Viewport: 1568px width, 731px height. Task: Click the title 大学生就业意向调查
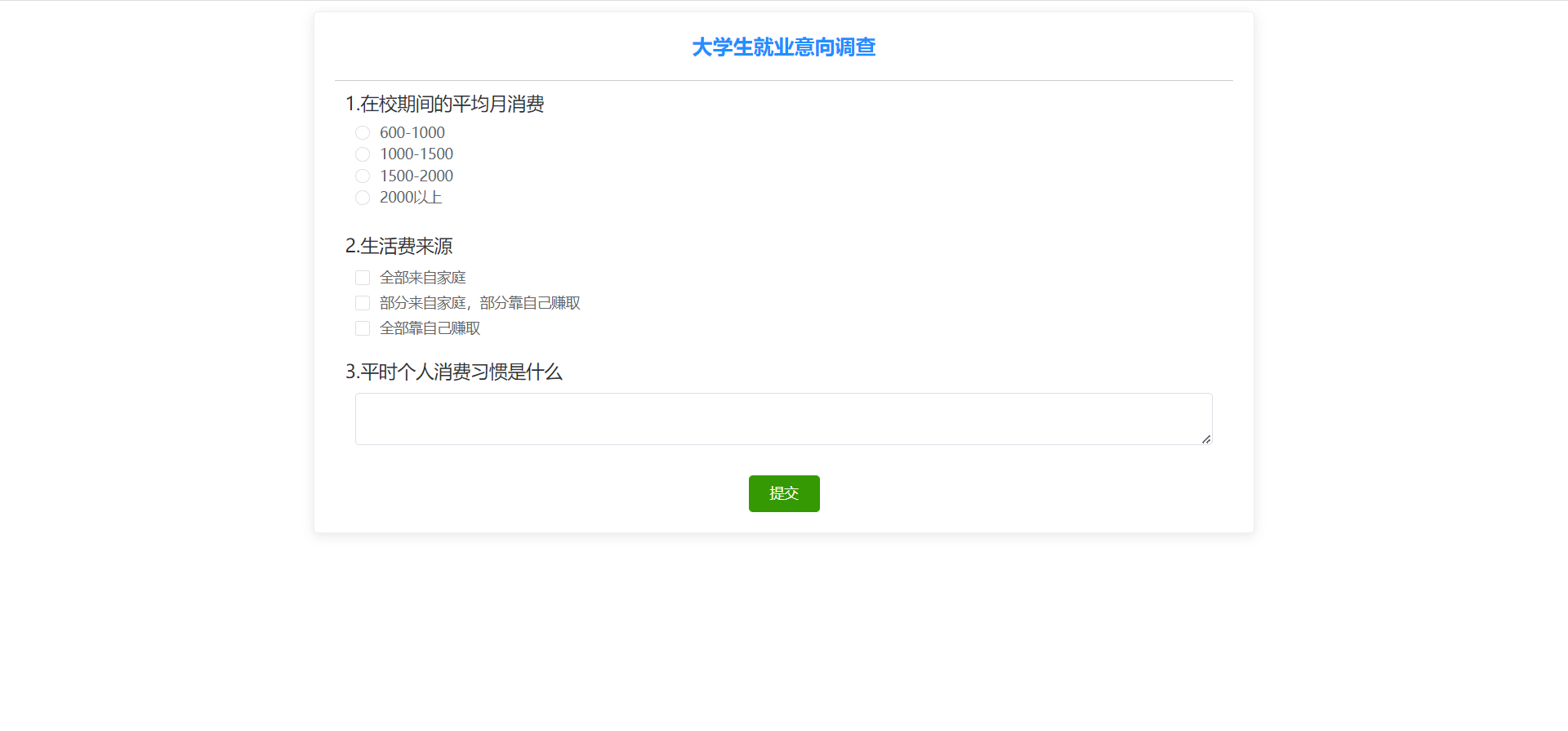point(784,47)
